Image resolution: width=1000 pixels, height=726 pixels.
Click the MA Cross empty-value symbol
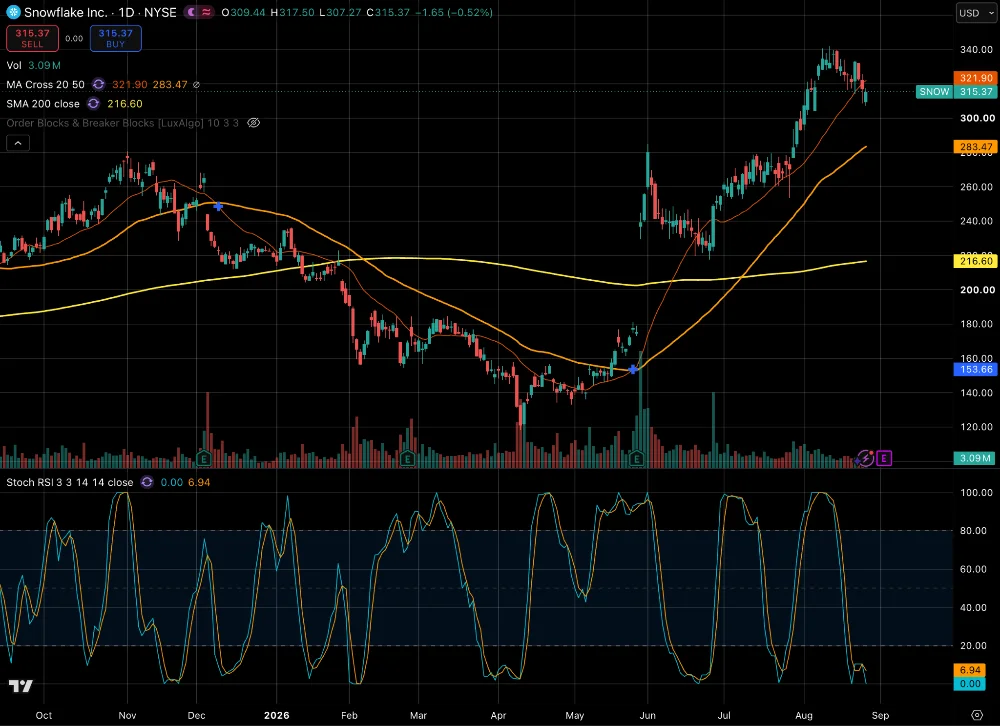[x=196, y=84]
